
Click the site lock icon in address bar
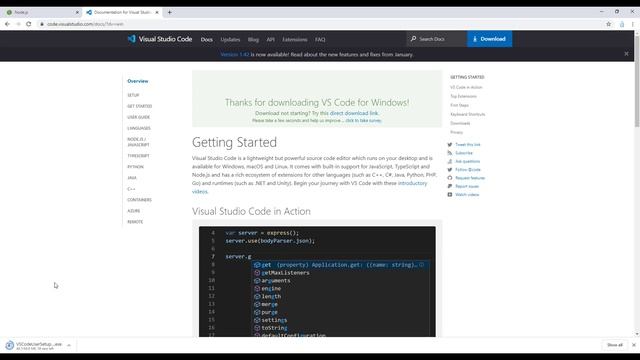[42, 24]
